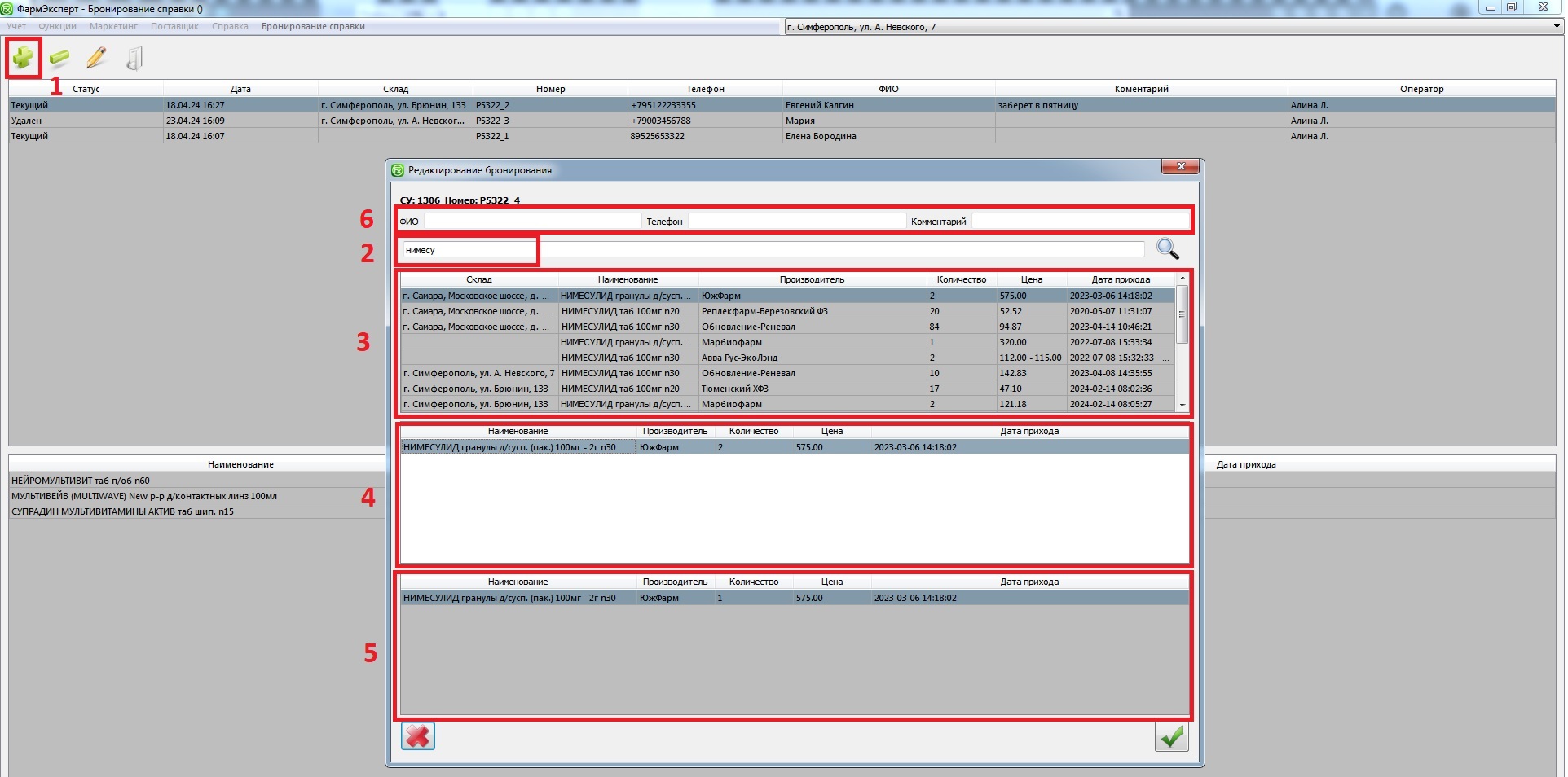Click into the Коментарий input field
Image resolution: width=1568 pixels, height=777 pixels.
click(1080, 222)
